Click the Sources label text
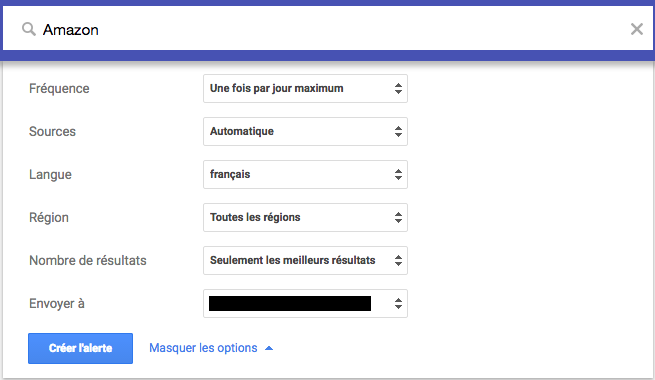655x380 pixels. click(x=52, y=132)
